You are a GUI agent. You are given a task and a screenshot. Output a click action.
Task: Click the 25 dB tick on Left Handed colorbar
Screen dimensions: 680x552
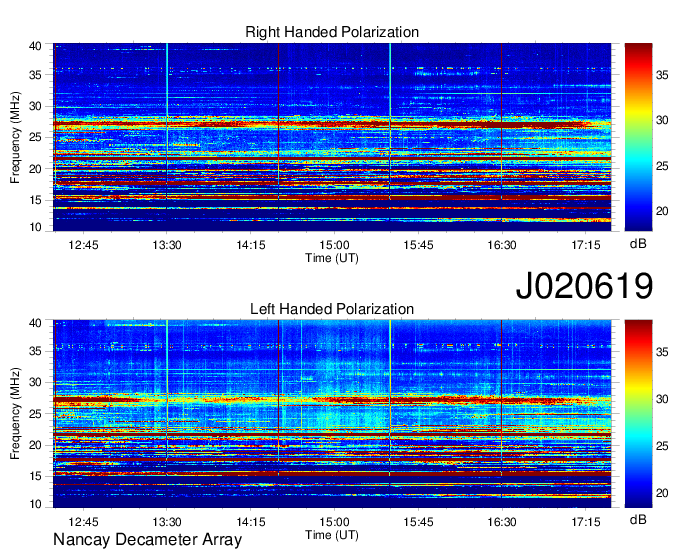662,446
